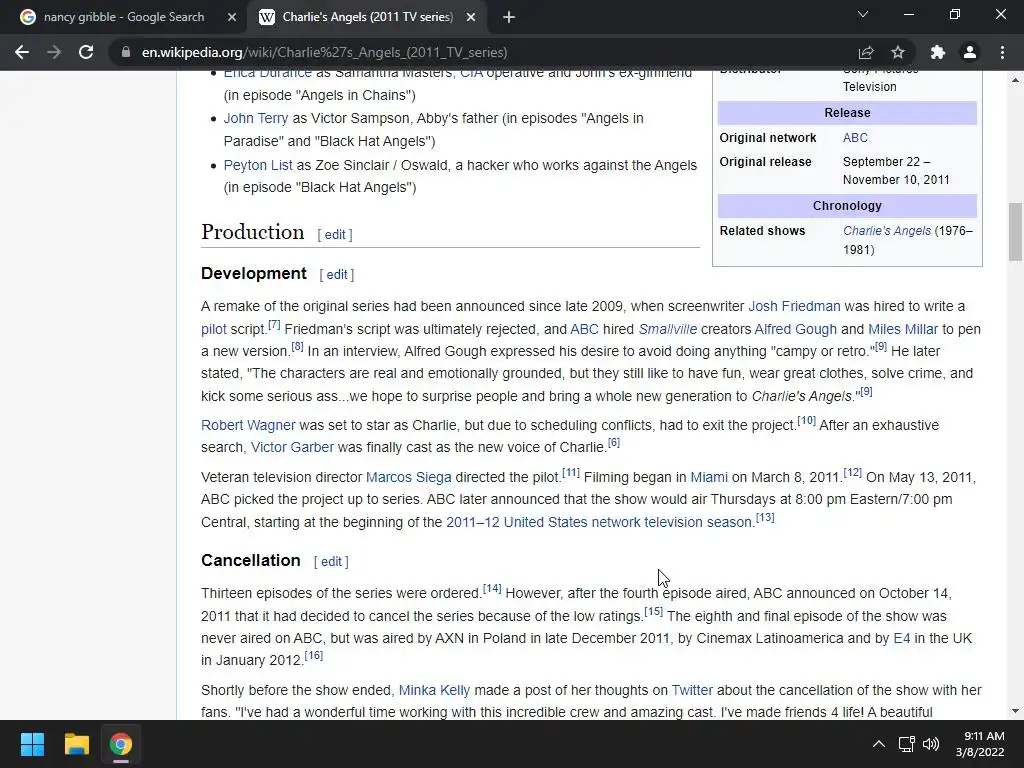
Task: Select the Charlie's Angels (2011 TV series) tab
Action: click(x=367, y=17)
